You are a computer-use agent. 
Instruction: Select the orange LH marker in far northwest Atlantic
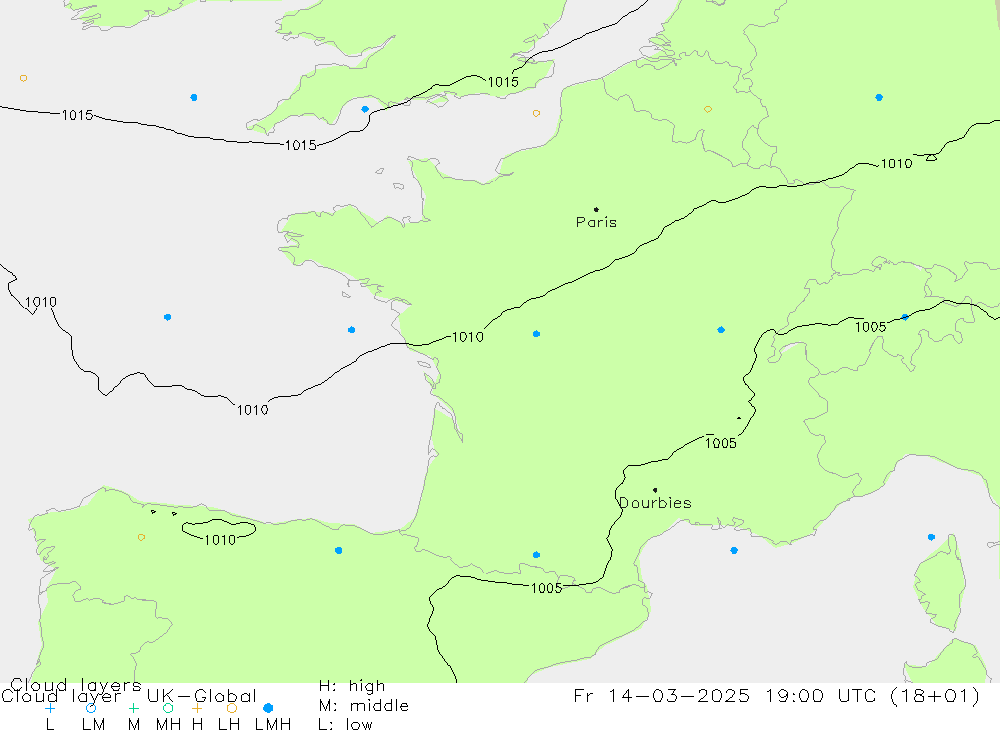(24, 78)
